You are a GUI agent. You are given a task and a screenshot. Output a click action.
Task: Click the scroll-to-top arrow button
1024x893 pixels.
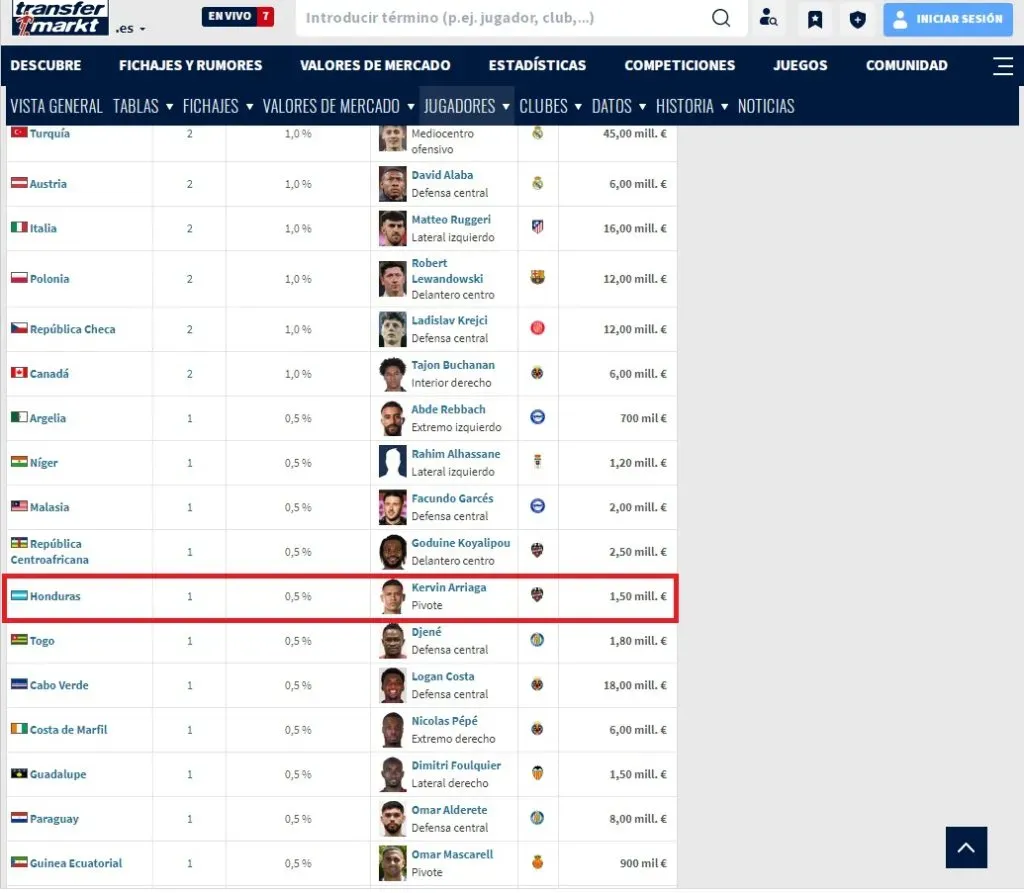(x=966, y=848)
